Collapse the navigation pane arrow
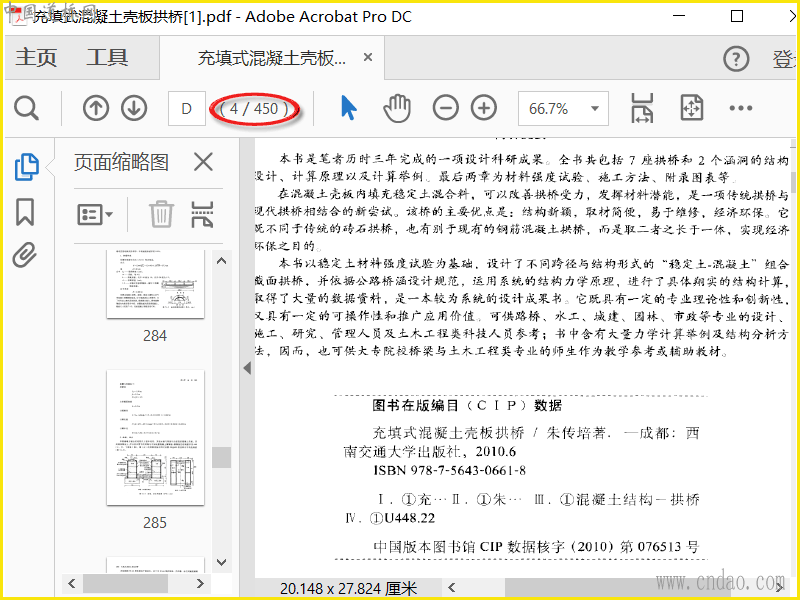The height and width of the screenshot is (600, 800). coord(247,368)
